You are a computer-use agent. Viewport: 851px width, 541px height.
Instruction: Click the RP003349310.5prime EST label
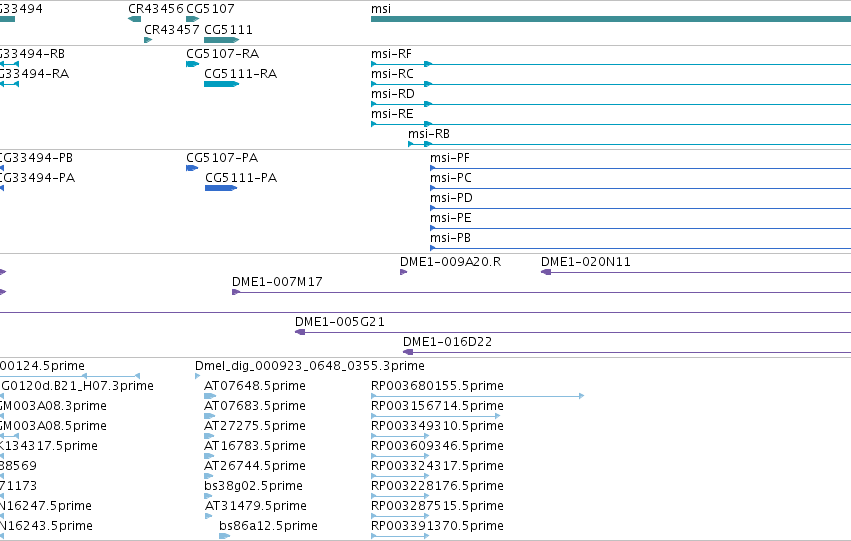pos(437,427)
